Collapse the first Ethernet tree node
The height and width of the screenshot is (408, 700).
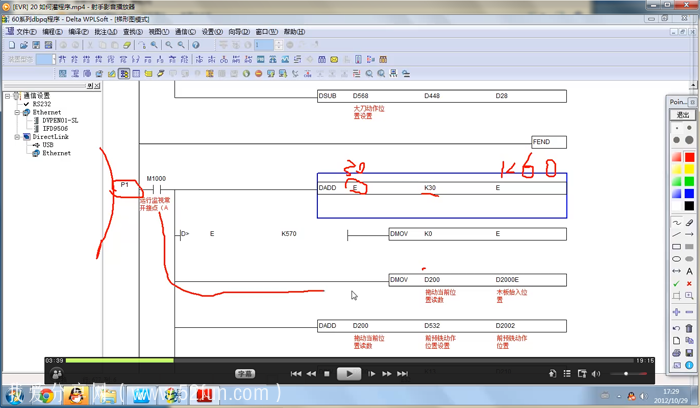coord(17,113)
